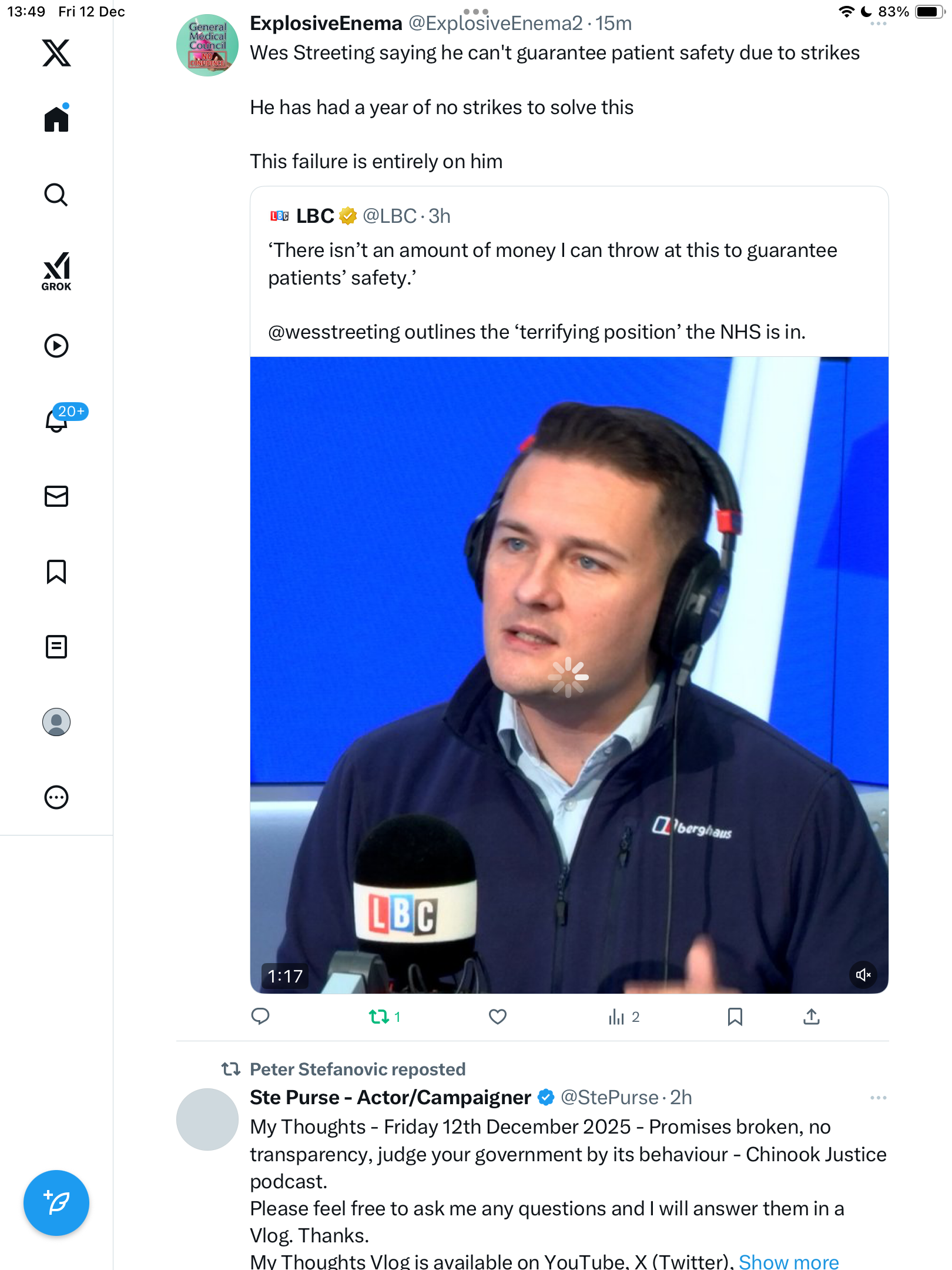Open the Grok assistant
This screenshot has width=952, height=1270.
(x=56, y=272)
